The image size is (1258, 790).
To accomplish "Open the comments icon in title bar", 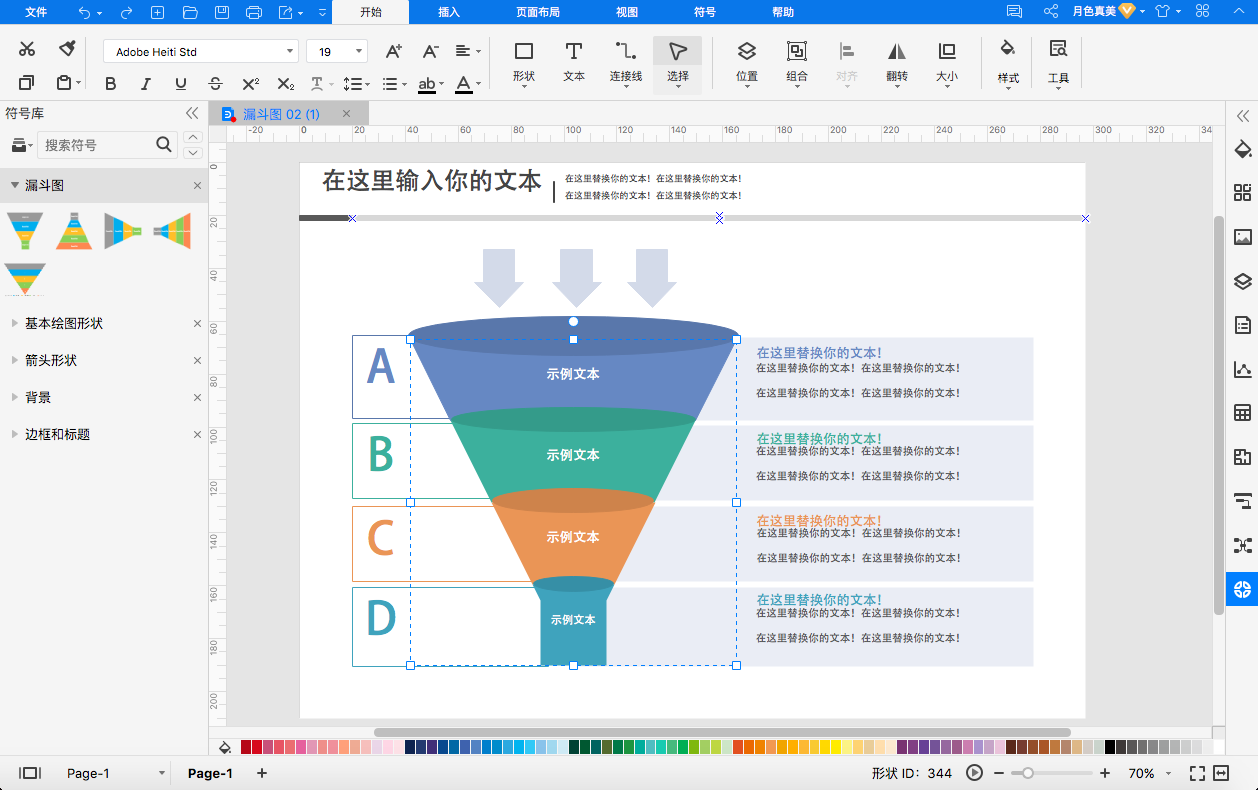I will (1015, 12).
